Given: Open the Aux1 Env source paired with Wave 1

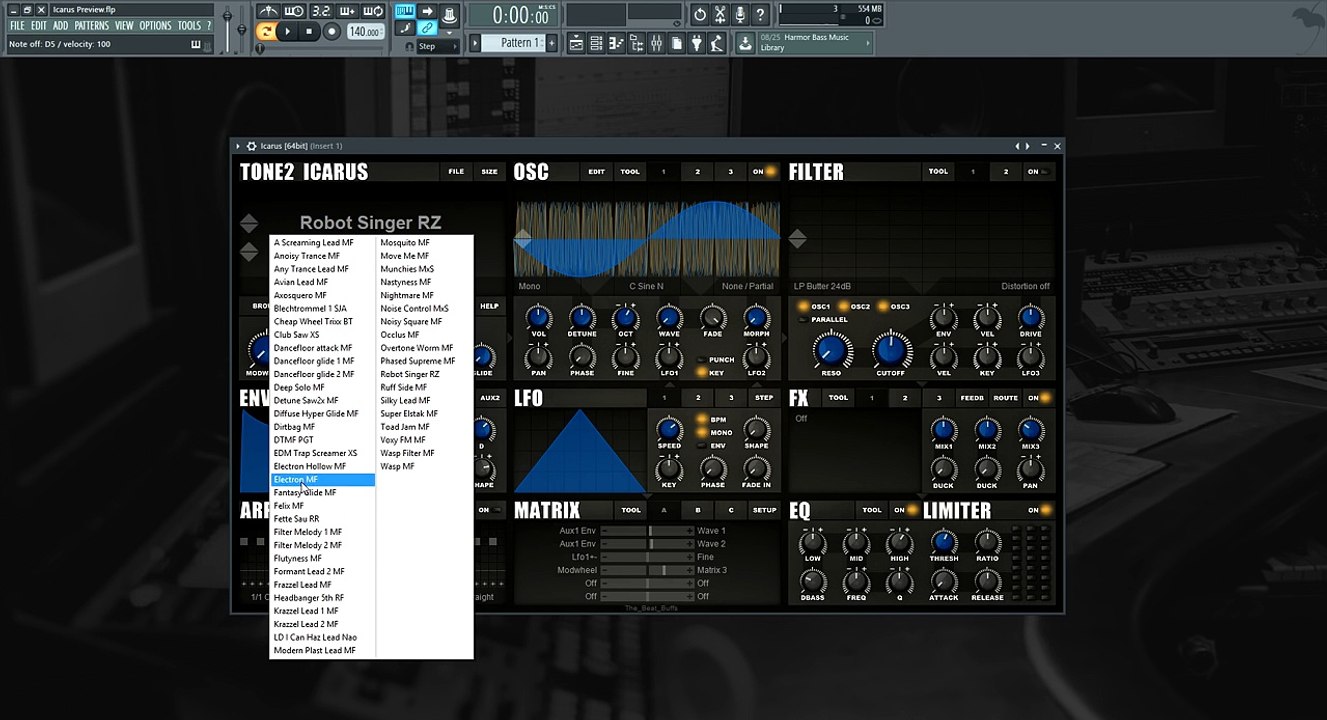Looking at the screenshot, I should pyautogui.click(x=577, y=531).
